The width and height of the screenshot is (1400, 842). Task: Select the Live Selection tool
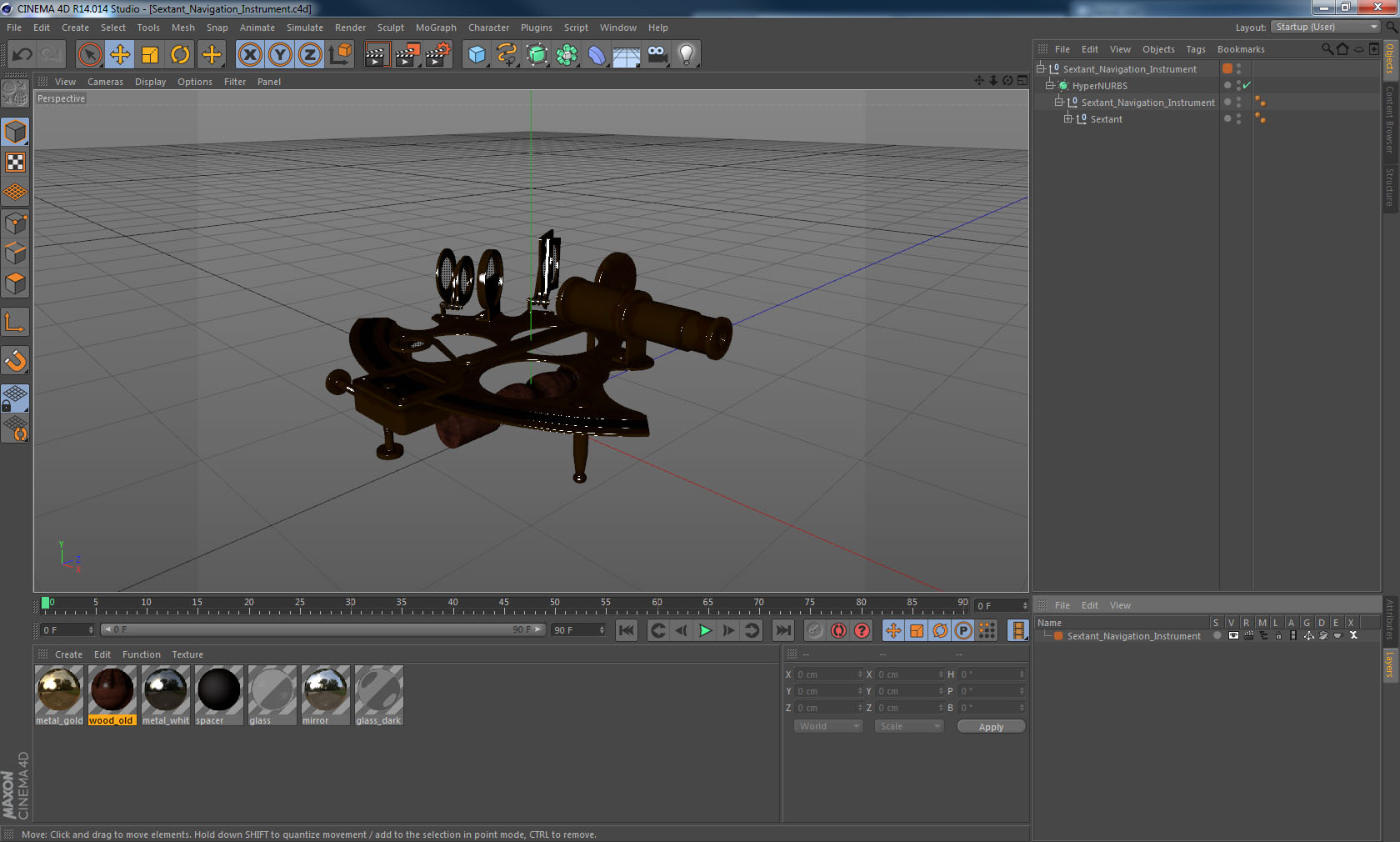point(89,55)
